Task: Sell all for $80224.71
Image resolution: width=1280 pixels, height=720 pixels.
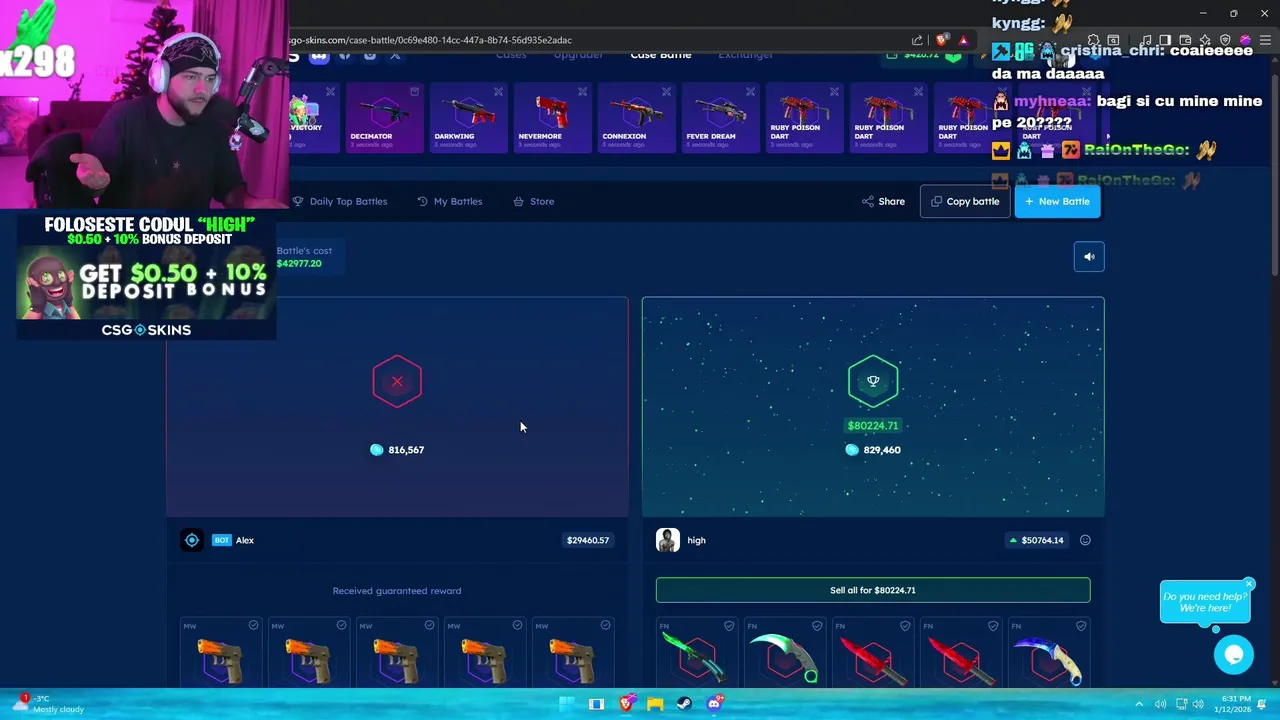Action: 873,590
